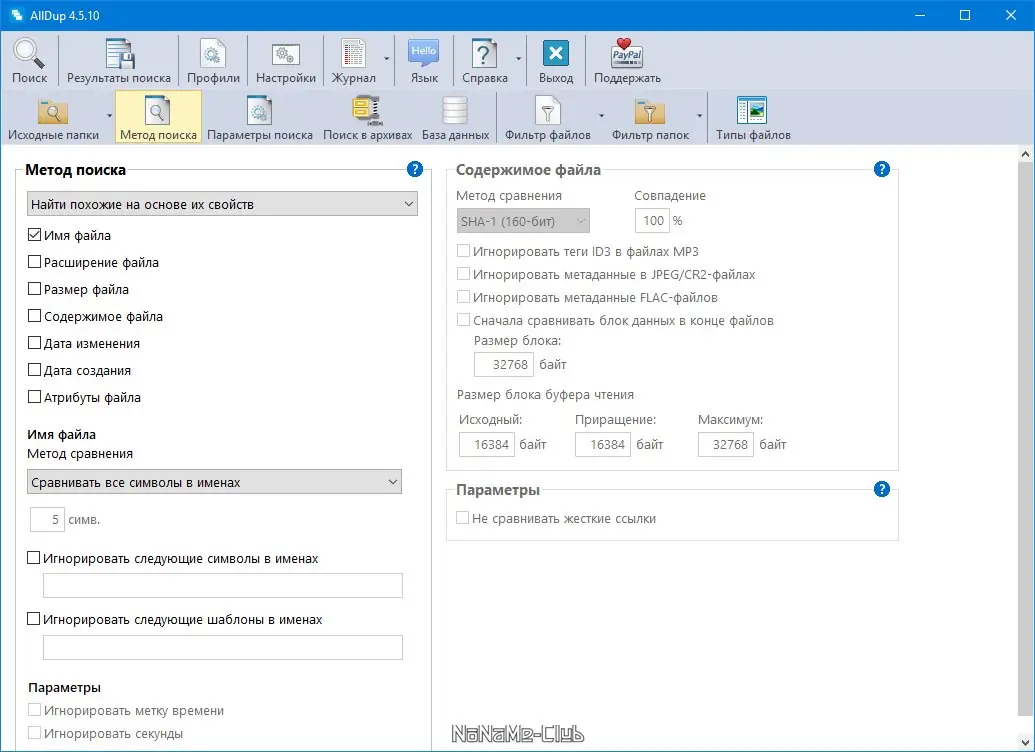
Task: Toggle Игнорировать теги ID3 в файлах MP3
Action: pos(463,251)
